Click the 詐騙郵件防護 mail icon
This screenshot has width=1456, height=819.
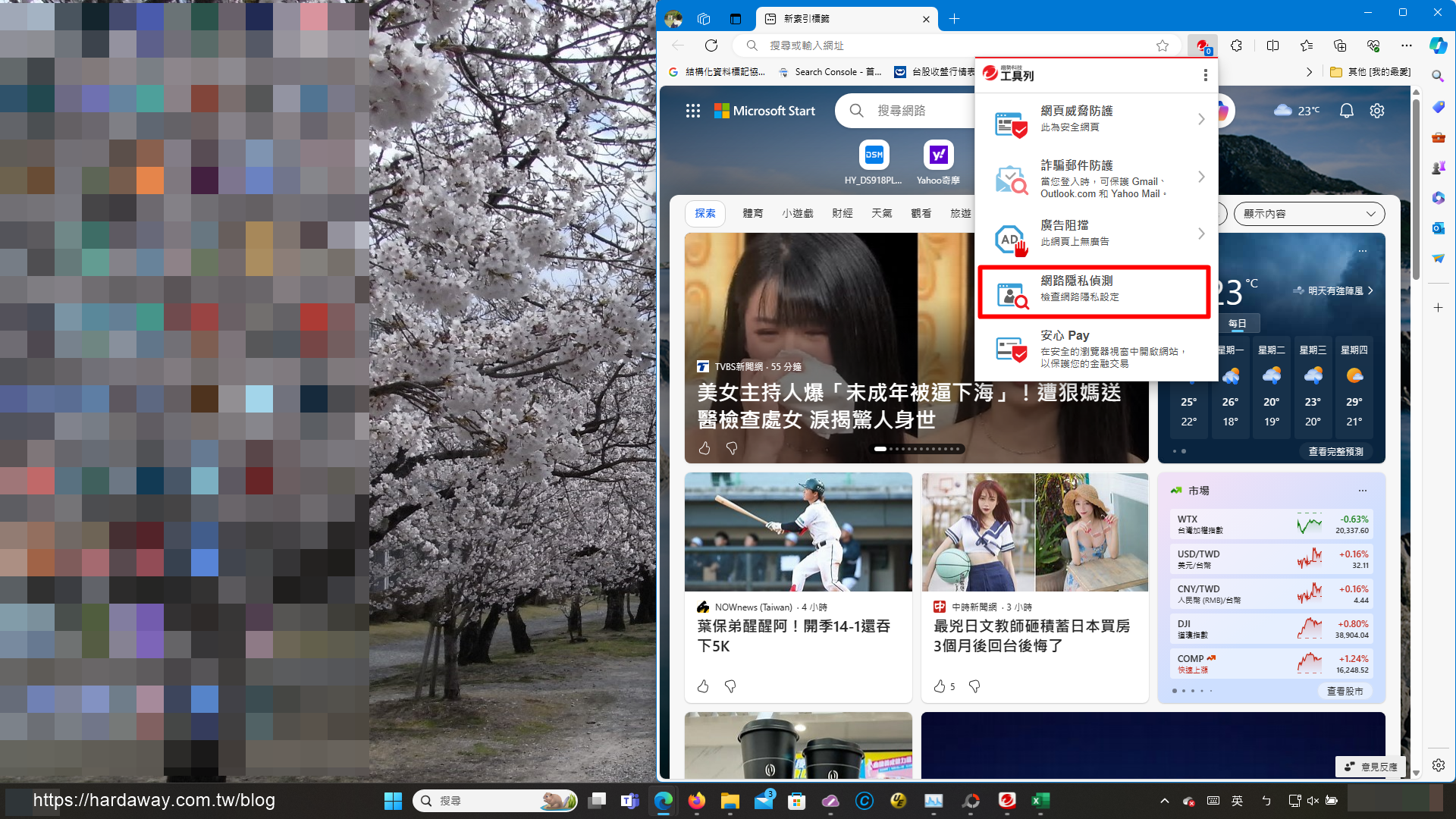[1011, 178]
